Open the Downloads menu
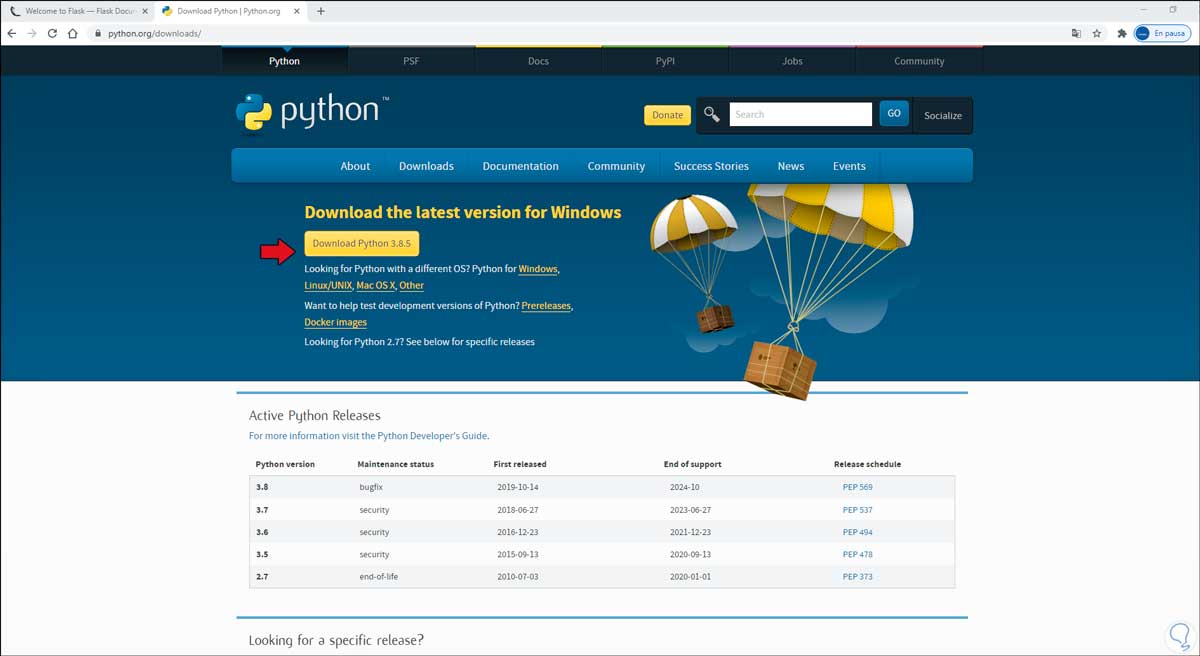Screen dimensions: 1200x656 426,166
